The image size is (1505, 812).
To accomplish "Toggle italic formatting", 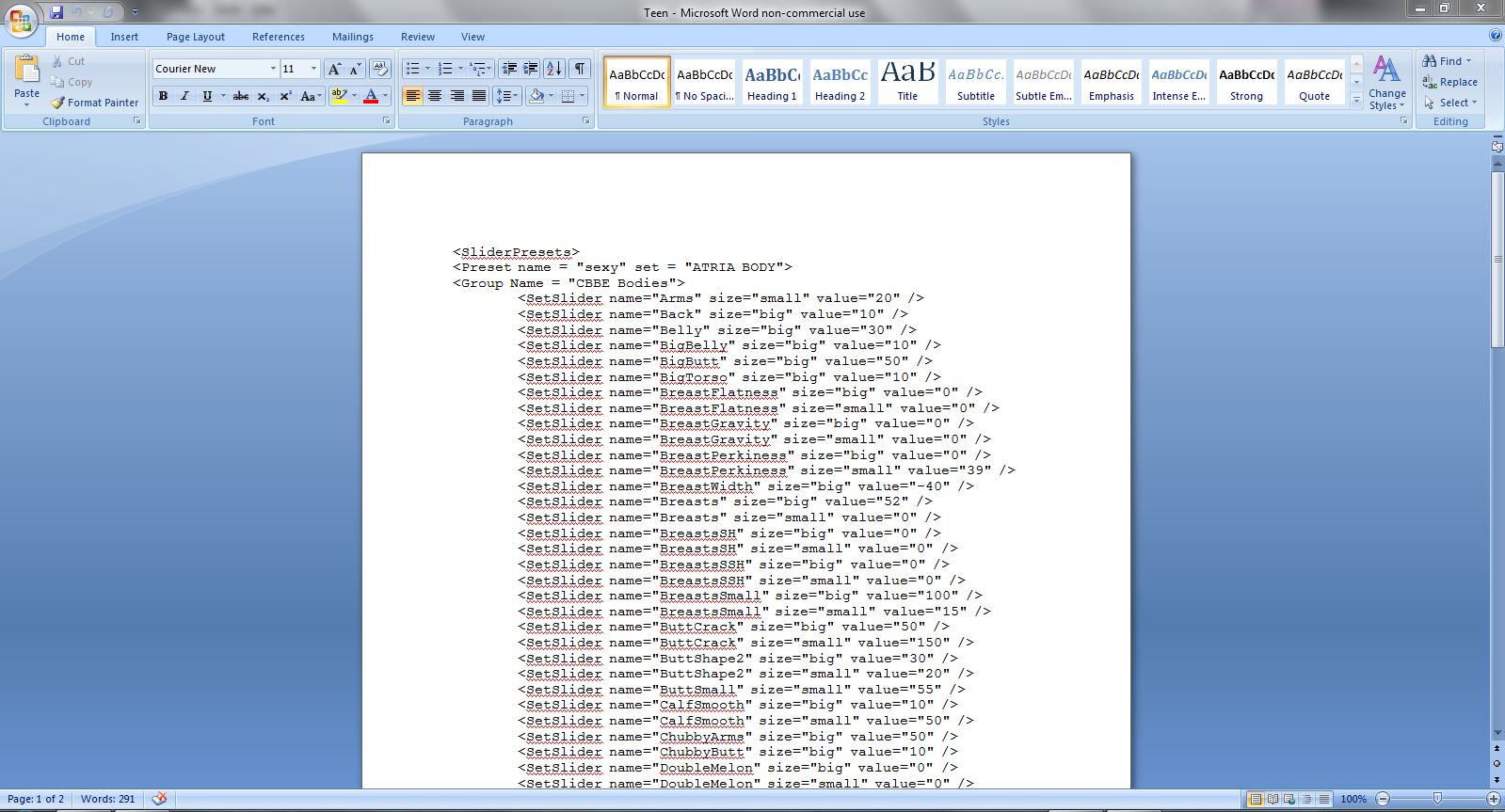I will coord(184,96).
